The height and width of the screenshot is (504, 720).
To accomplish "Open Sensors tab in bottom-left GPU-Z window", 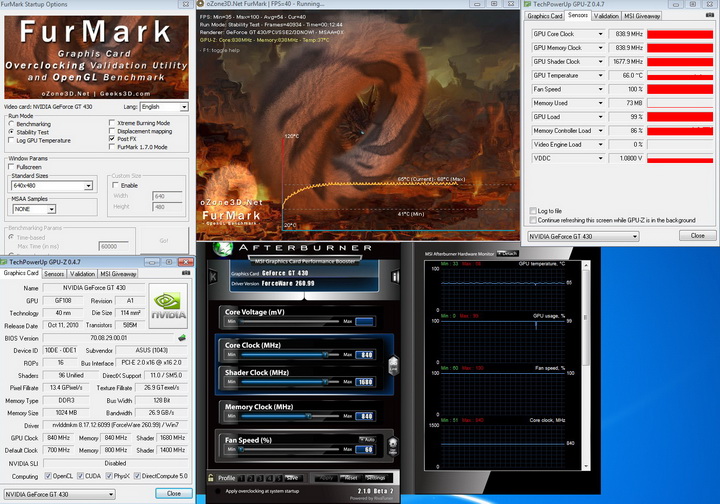I will click(54, 273).
